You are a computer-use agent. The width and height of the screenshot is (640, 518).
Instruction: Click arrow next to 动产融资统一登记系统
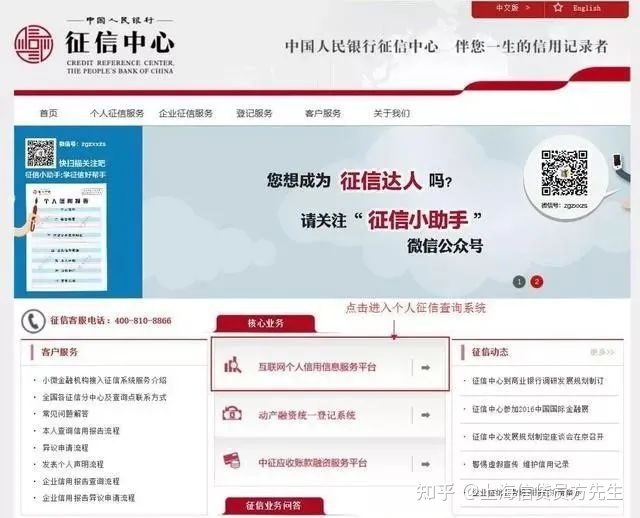click(x=425, y=415)
